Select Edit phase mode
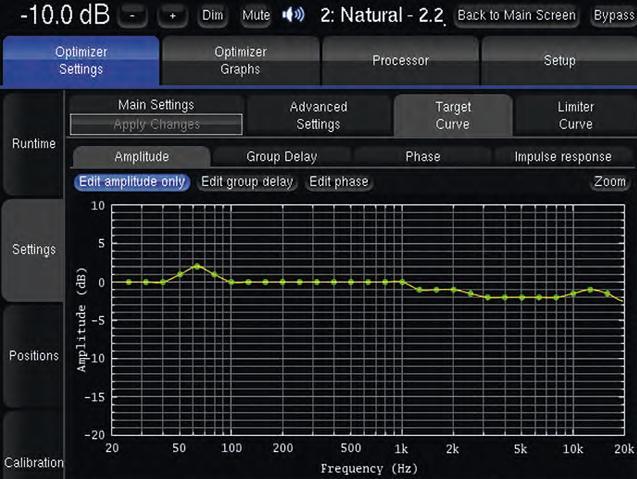Viewport: 637px width, 479px height. tap(339, 182)
